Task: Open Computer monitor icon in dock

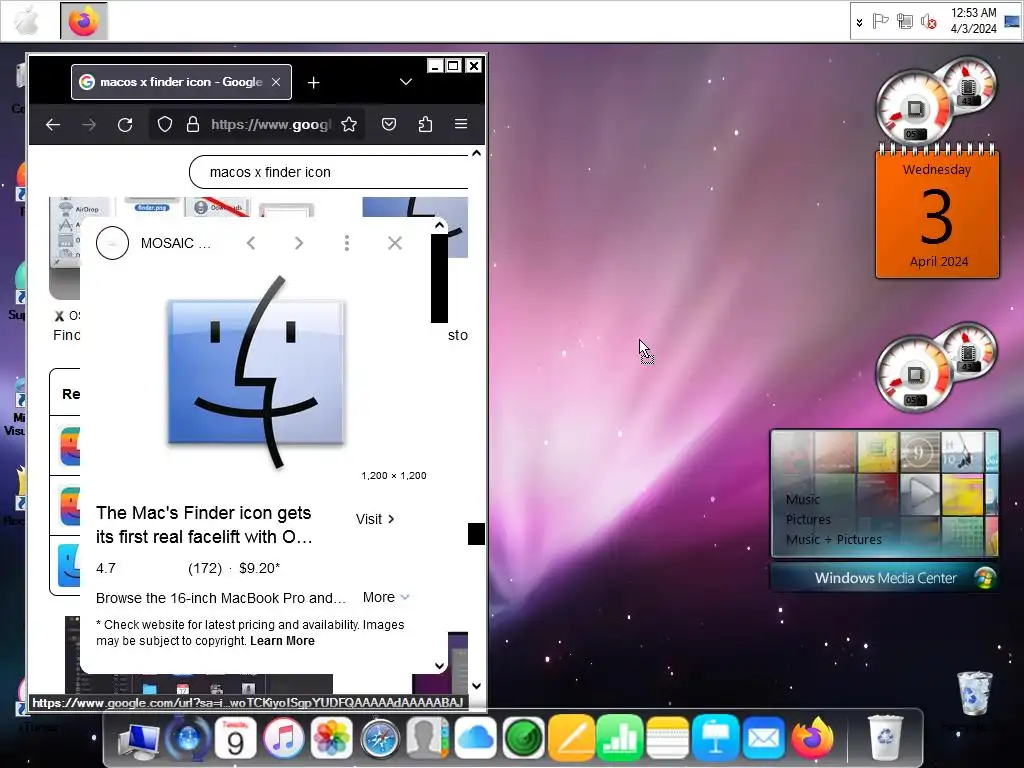Action: pos(139,741)
